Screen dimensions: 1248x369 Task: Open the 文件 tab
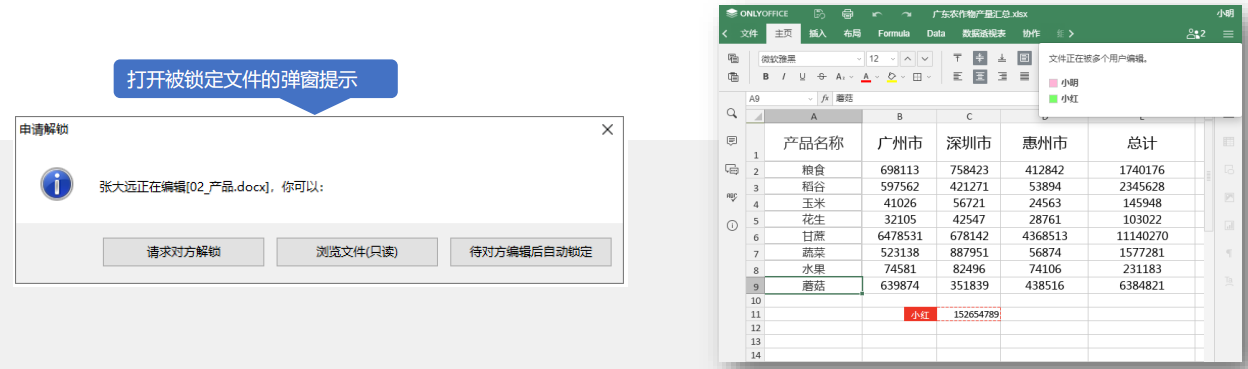click(x=749, y=34)
